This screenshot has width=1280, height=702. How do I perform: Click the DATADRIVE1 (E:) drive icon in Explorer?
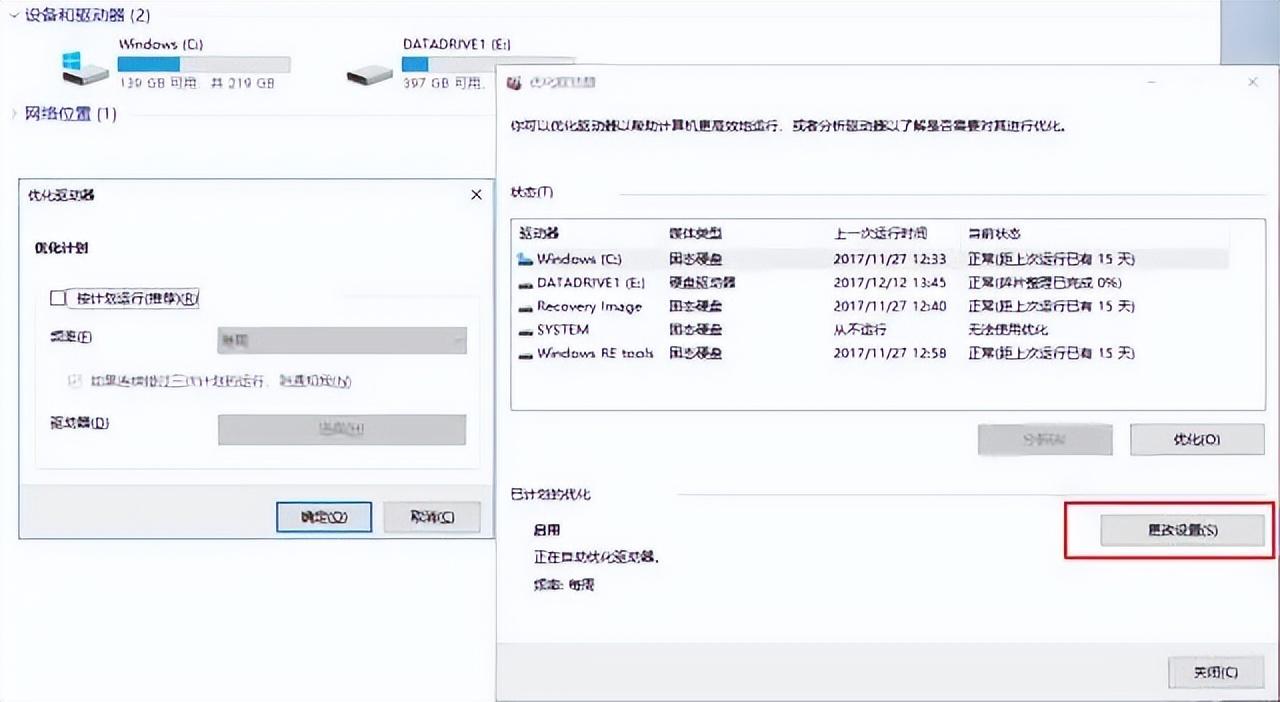pos(369,73)
